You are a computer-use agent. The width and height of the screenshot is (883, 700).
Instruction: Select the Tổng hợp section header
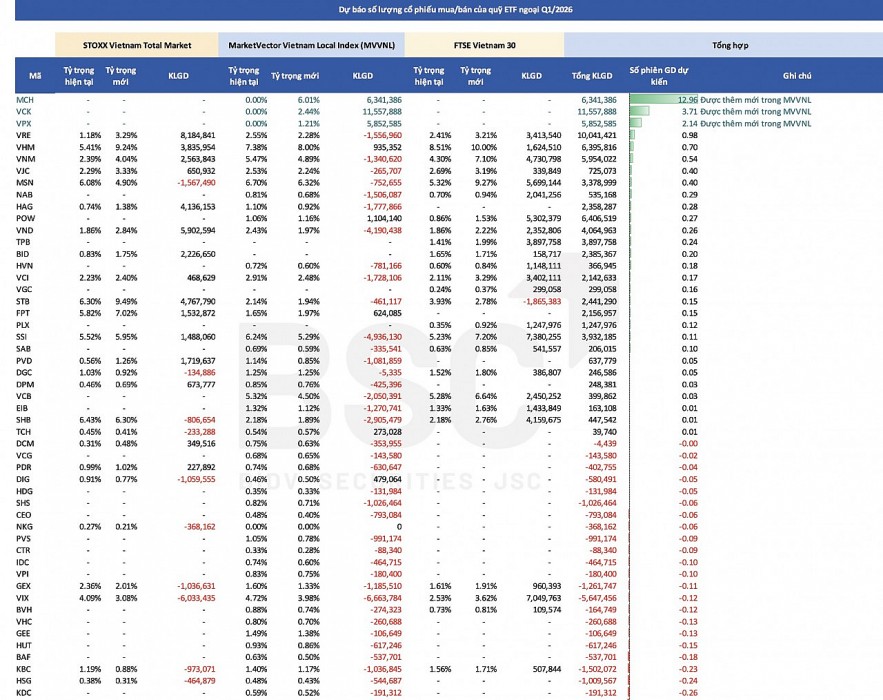pos(723,45)
